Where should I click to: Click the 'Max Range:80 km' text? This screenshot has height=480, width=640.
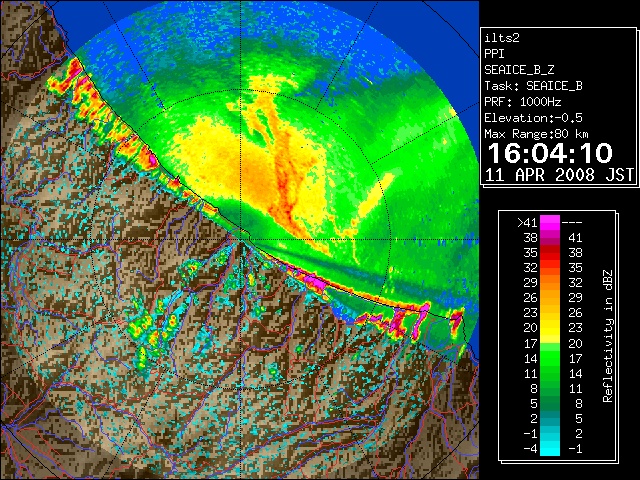[537, 134]
